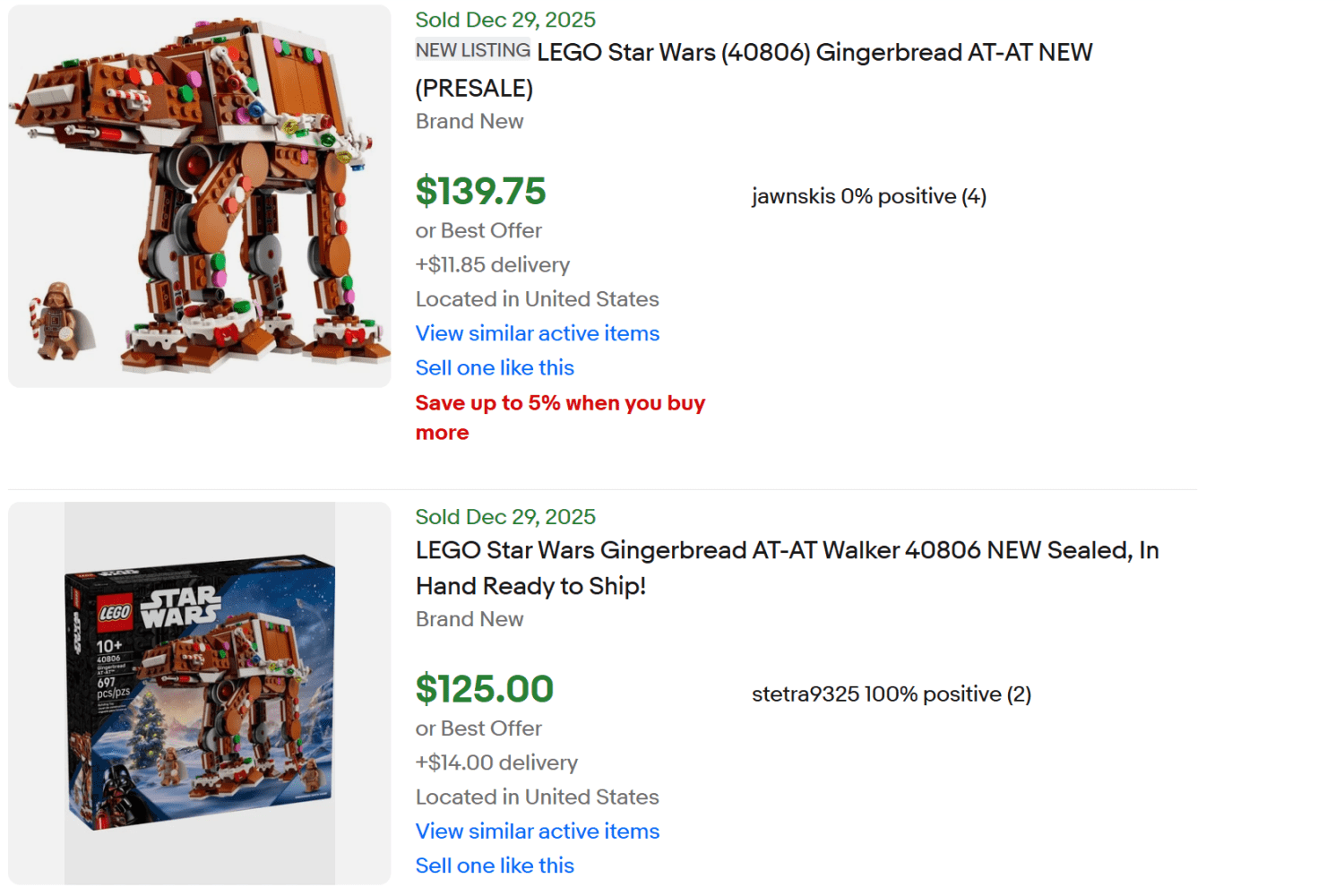Click Brand New condition on presale listing
The width and height of the screenshot is (1344, 896).
[470, 121]
